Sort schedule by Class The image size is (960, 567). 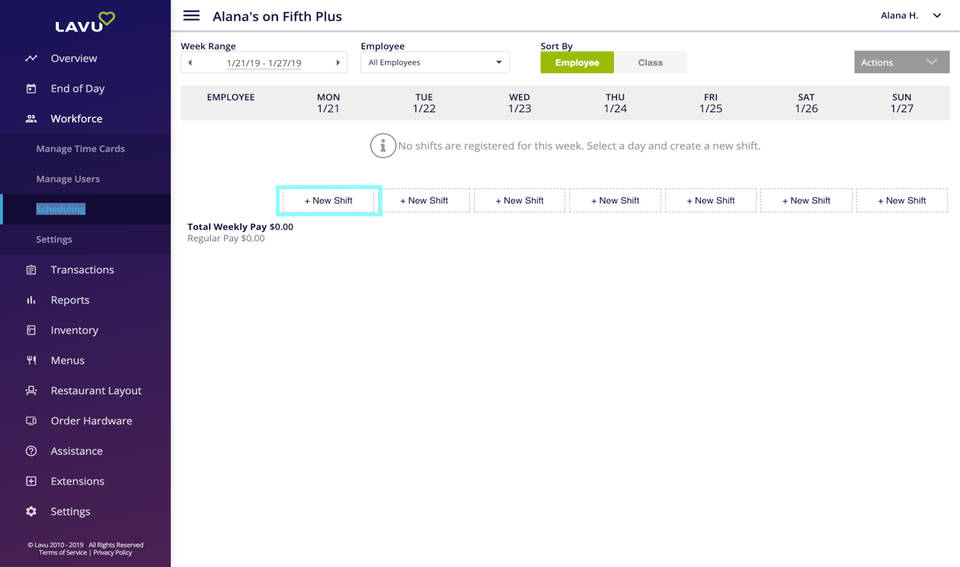(650, 62)
